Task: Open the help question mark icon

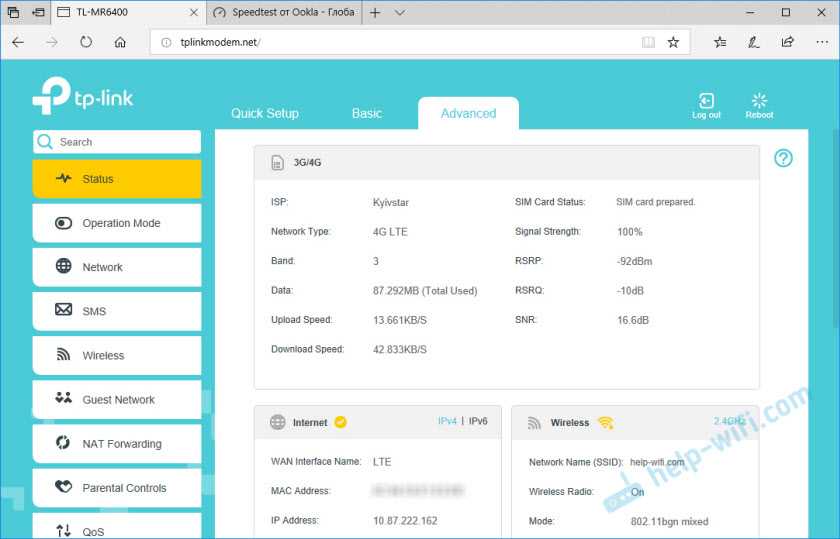Action: pyautogui.click(x=784, y=158)
